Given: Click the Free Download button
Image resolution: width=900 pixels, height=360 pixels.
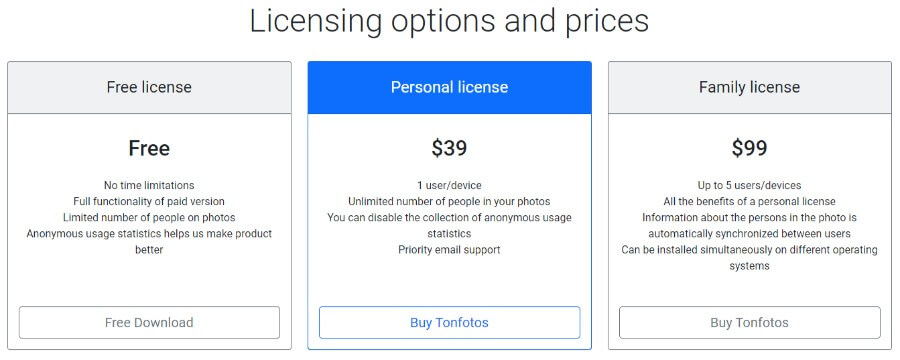Looking at the screenshot, I should pyautogui.click(x=149, y=322).
